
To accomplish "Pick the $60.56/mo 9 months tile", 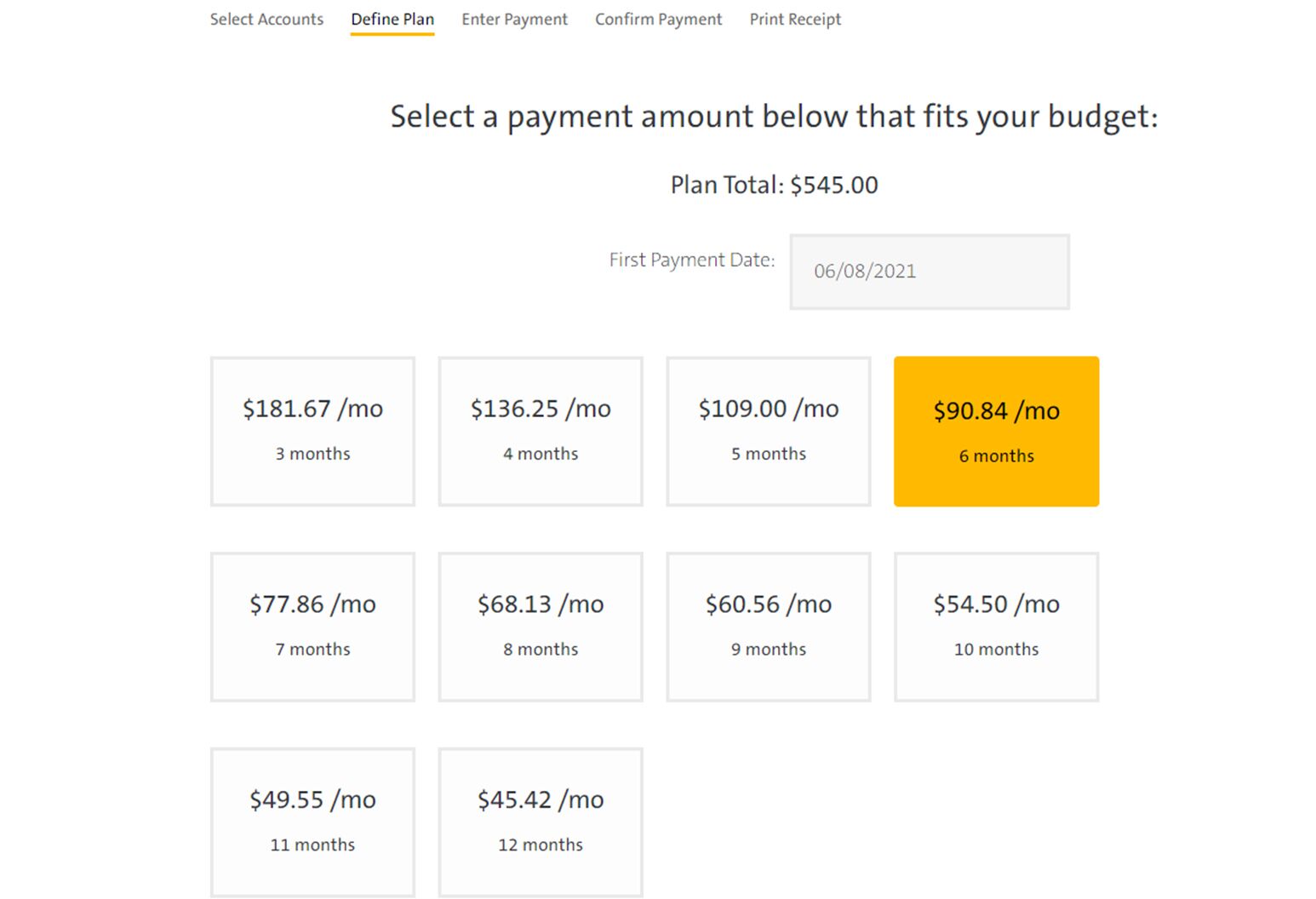I will pyautogui.click(x=769, y=627).
